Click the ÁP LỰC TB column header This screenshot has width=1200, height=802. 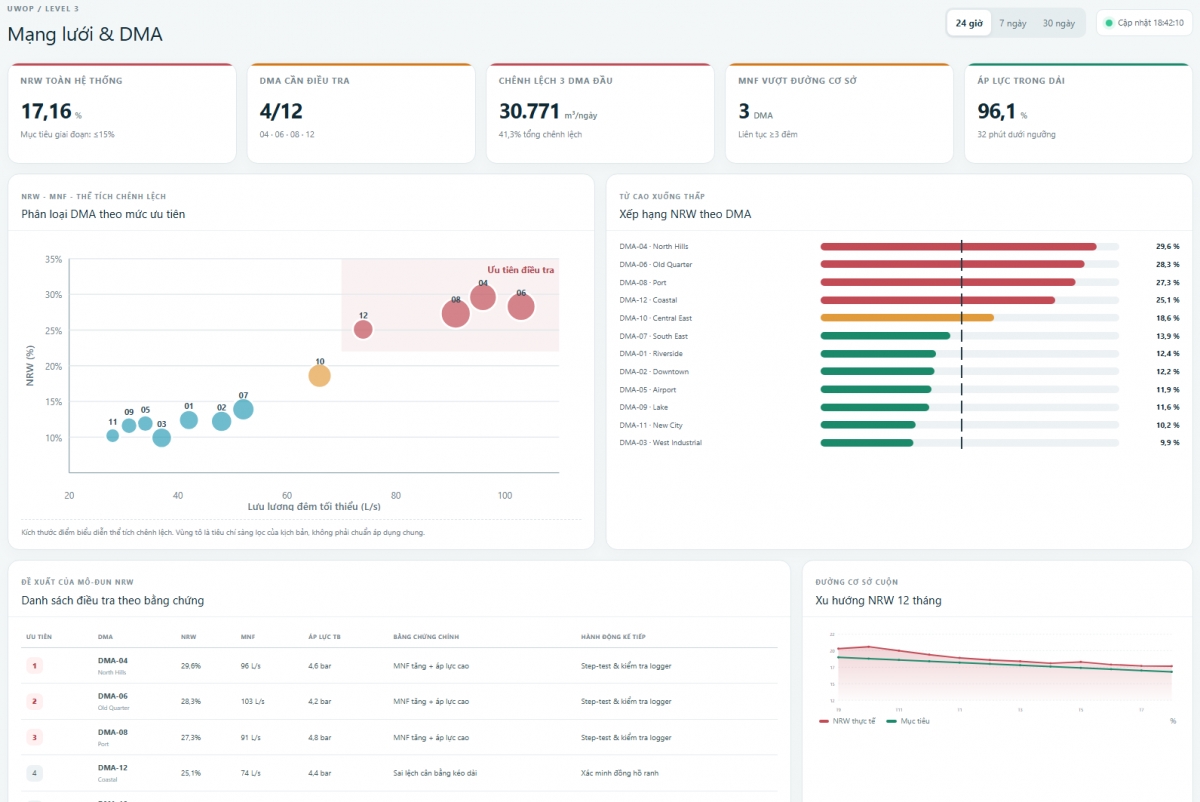tap(326, 636)
